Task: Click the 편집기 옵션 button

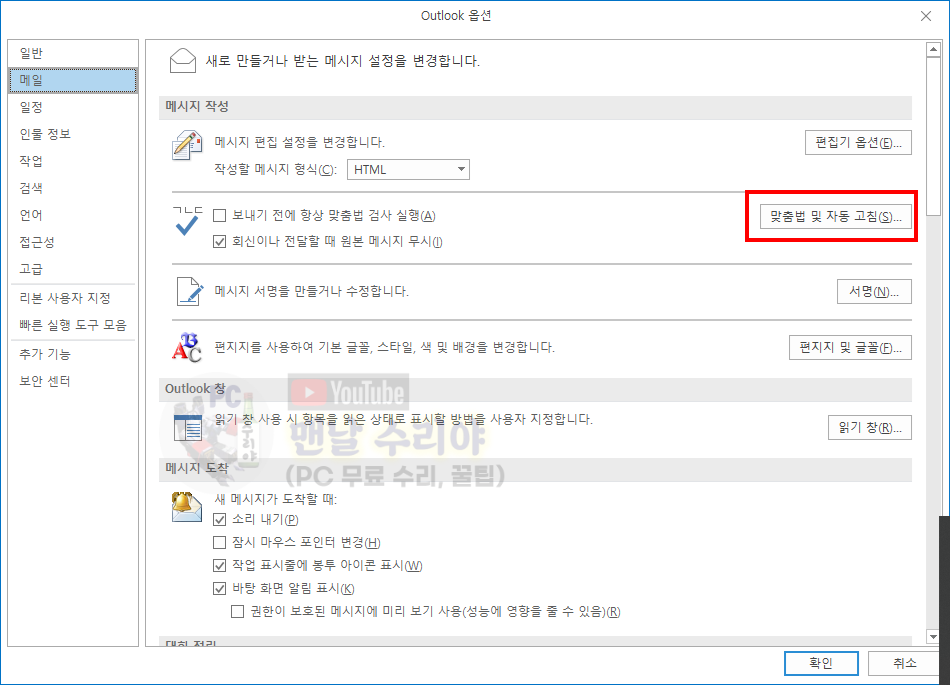Action: tap(858, 143)
